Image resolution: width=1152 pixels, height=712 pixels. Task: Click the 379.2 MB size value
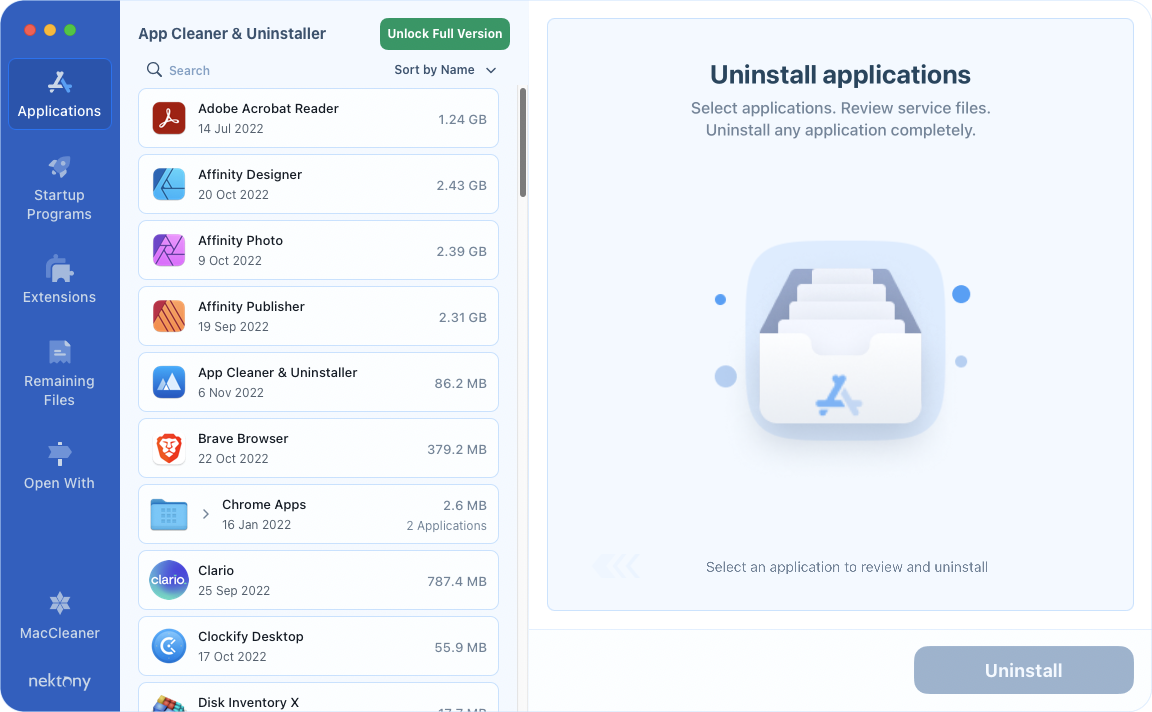[457, 450]
